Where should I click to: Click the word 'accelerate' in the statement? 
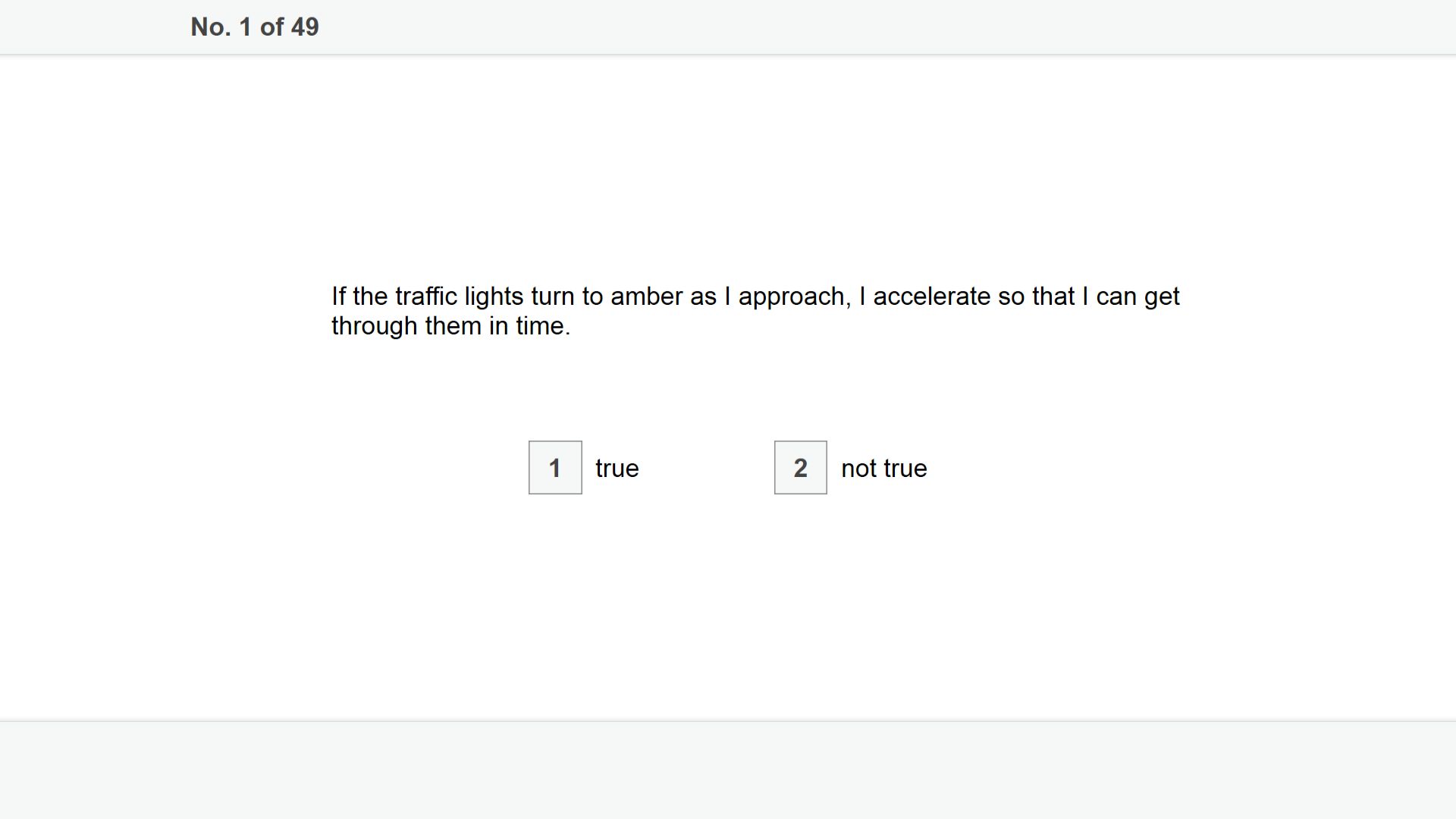click(932, 297)
